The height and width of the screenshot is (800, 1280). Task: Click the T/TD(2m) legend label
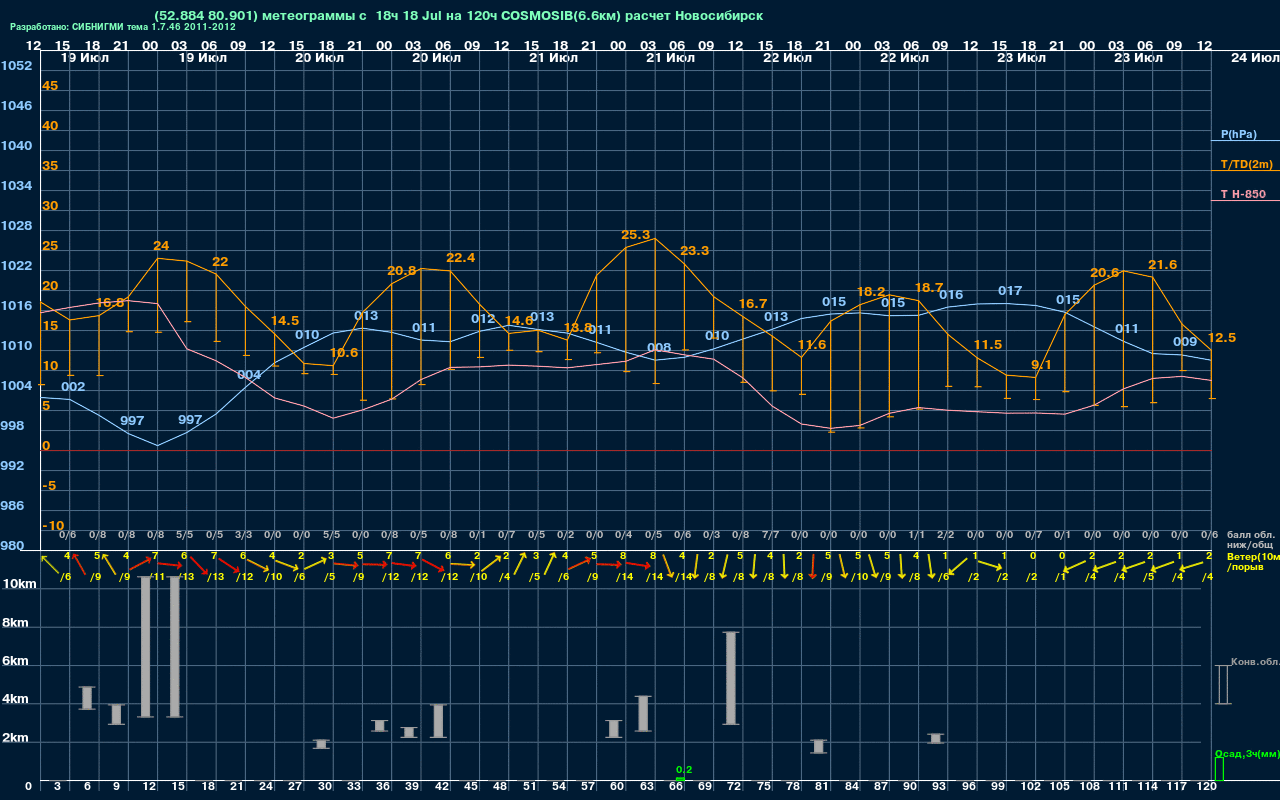[x=1246, y=164]
